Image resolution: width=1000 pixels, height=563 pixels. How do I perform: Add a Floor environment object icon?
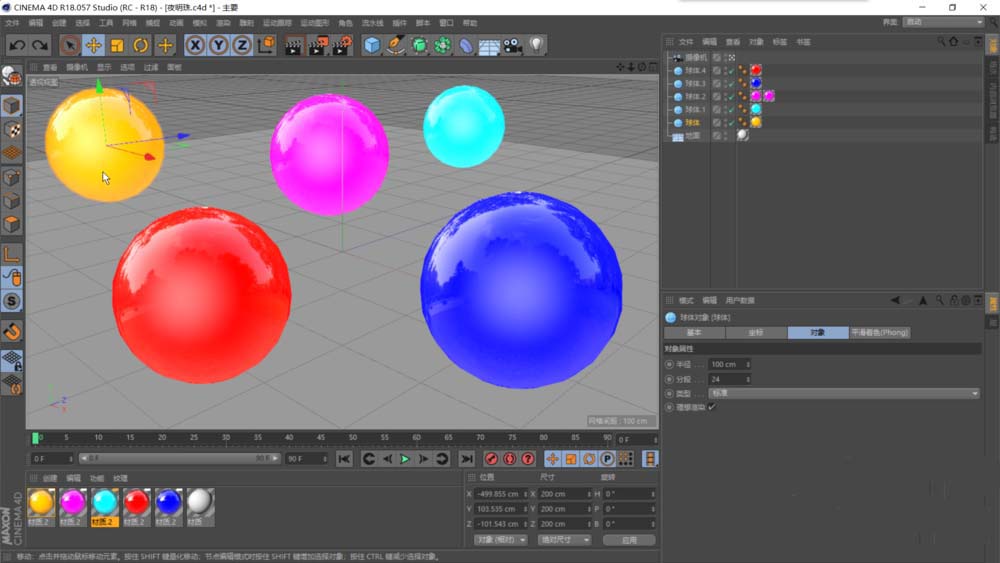[x=489, y=47]
